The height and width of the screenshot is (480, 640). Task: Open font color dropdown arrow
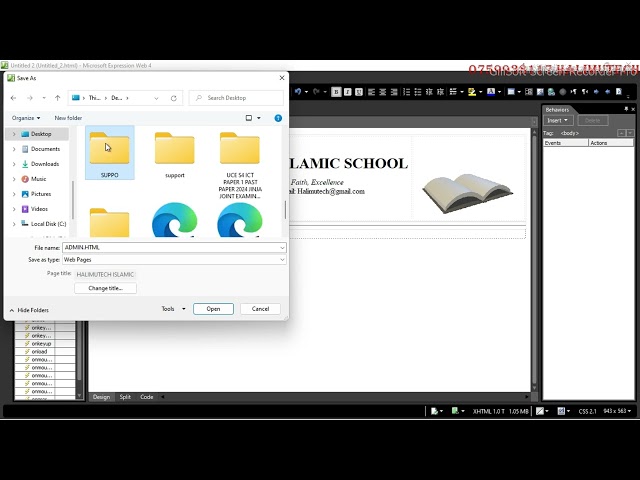(x=499, y=92)
